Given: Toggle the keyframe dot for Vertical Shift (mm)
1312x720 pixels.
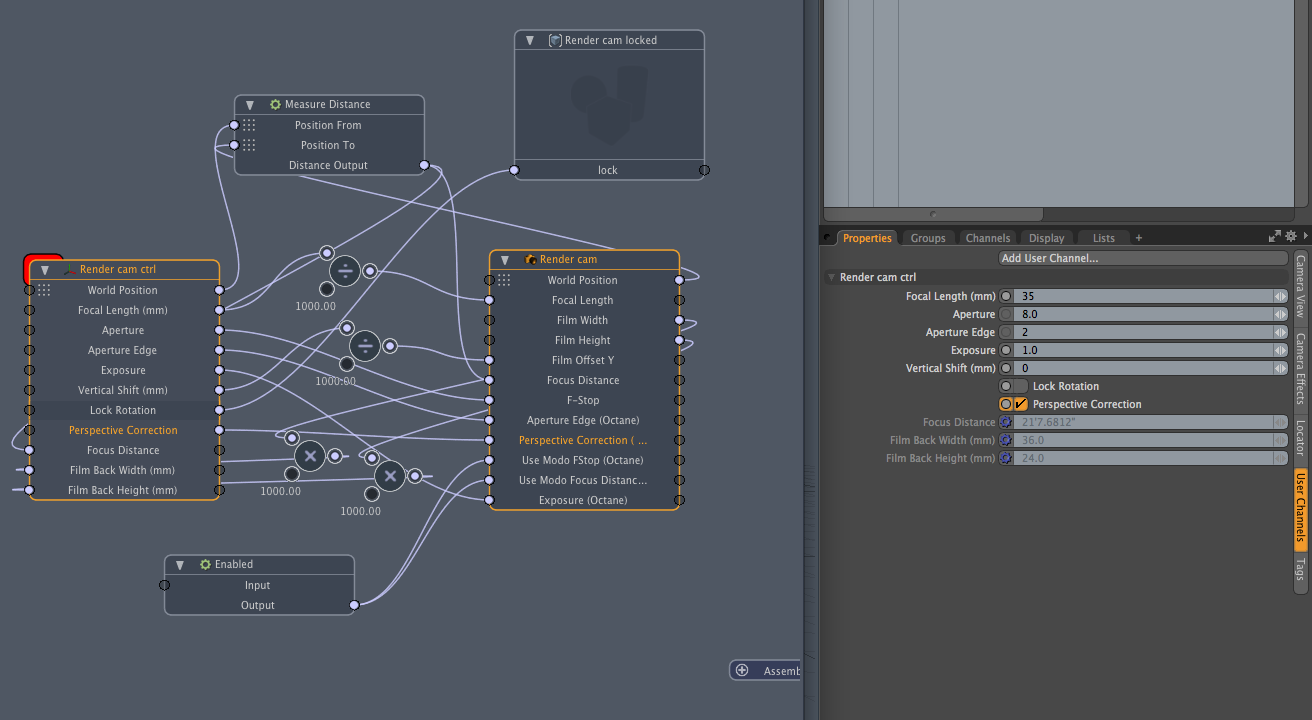Looking at the screenshot, I should 1006,368.
